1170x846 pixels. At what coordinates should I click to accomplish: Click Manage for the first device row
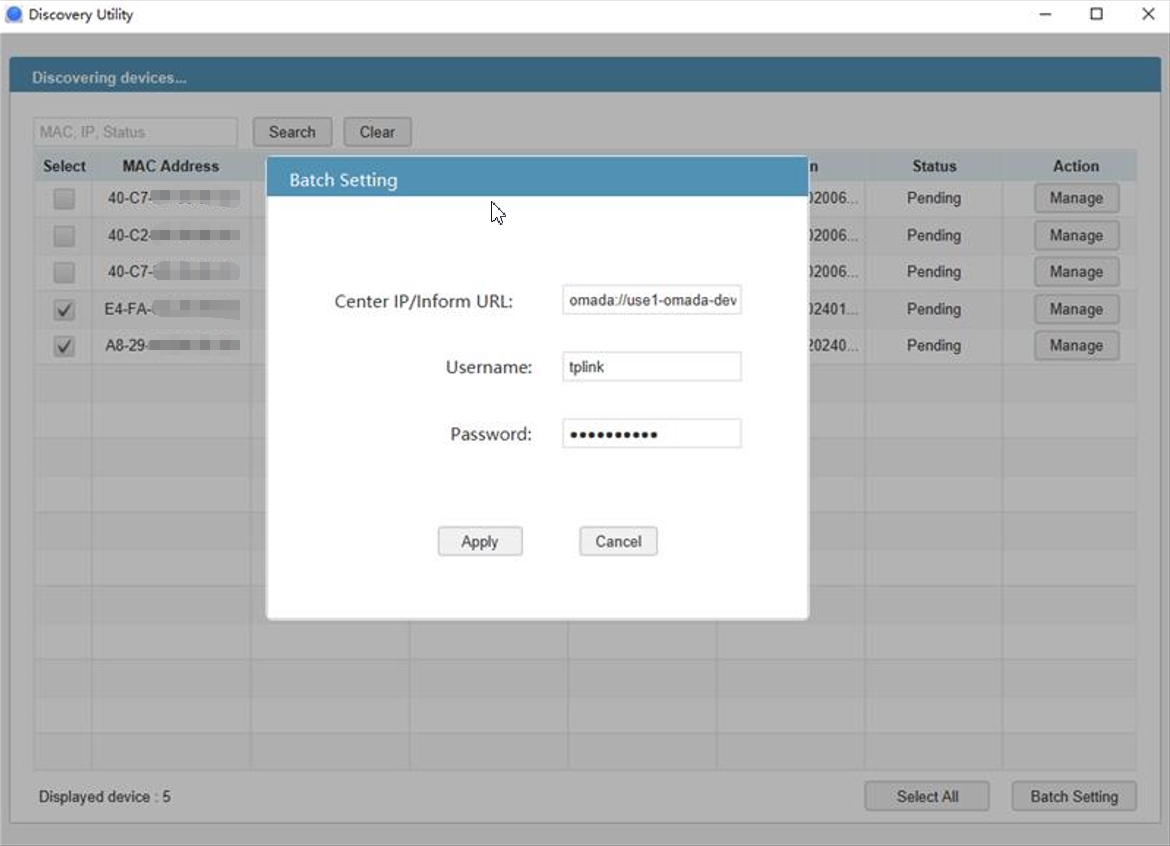1076,198
